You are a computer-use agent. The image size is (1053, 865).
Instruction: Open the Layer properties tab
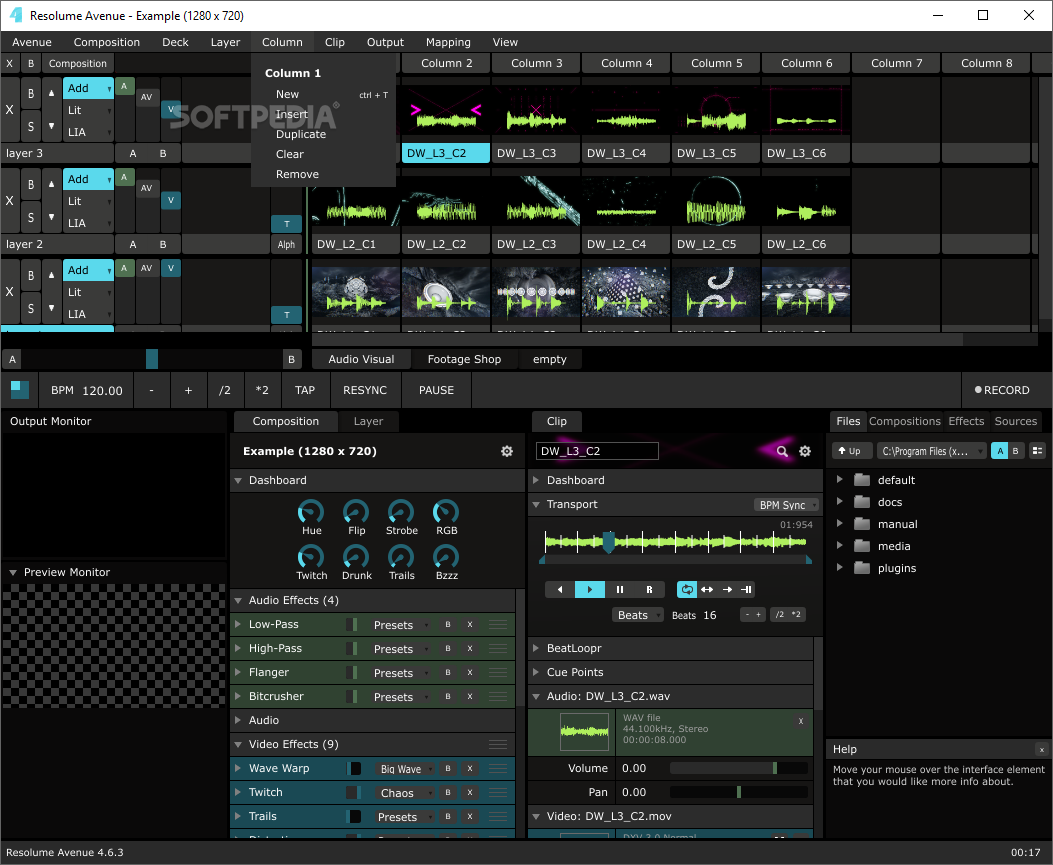click(x=368, y=421)
